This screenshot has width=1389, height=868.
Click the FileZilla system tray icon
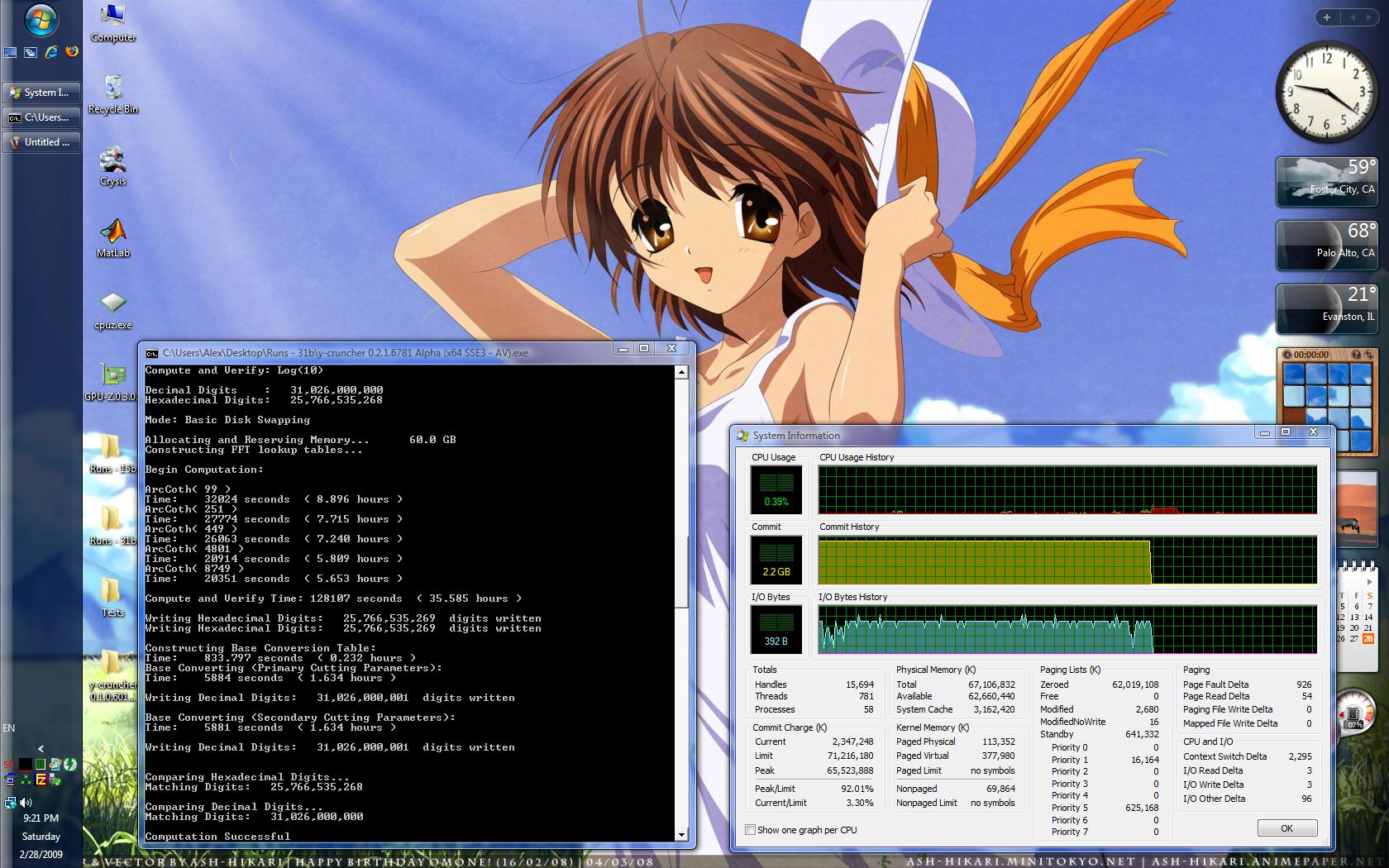[41, 780]
